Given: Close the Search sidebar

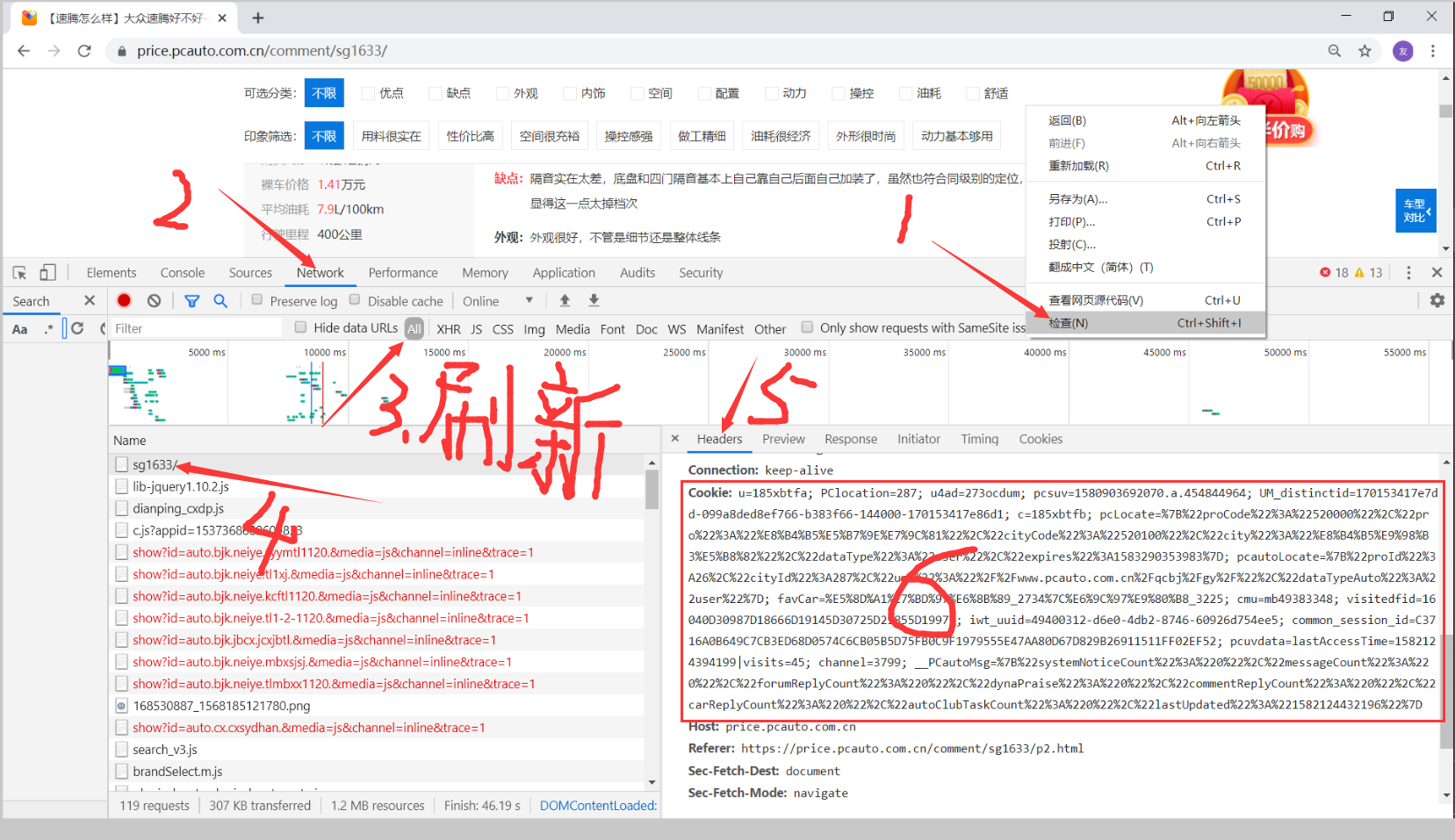Looking at the screenshot, I should (90, 300).
